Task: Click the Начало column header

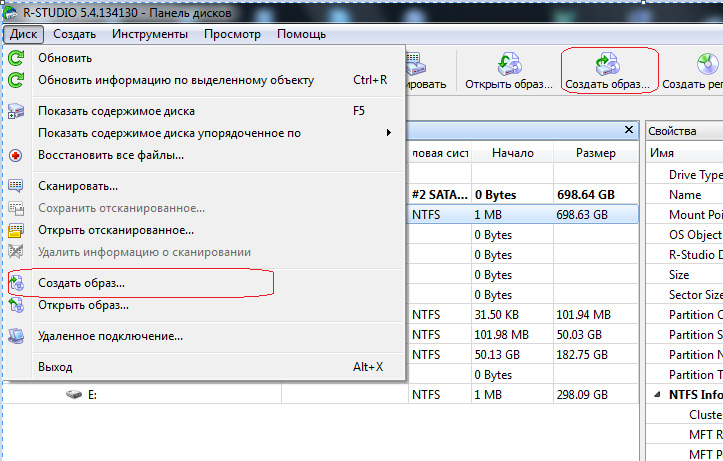Action: pos(512,153)
